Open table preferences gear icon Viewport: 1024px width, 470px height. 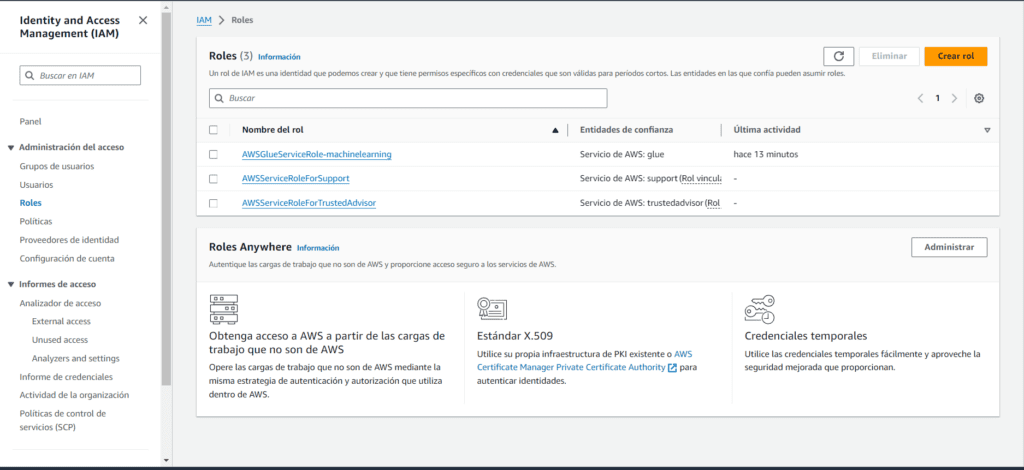coord(979,98)
